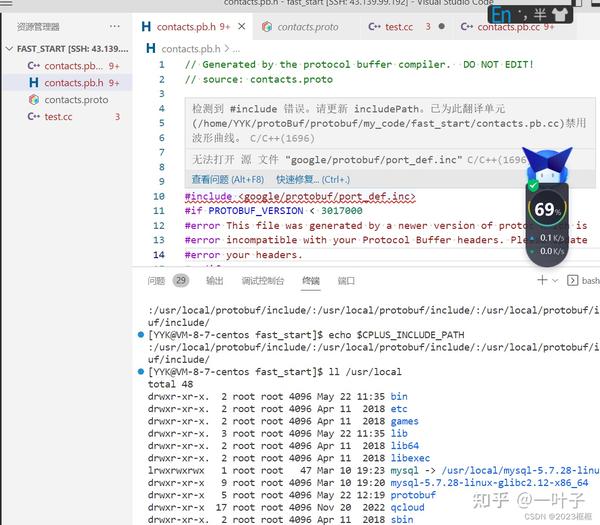Click the 69% memory accelerator ball widget

[x=547, y=209]
